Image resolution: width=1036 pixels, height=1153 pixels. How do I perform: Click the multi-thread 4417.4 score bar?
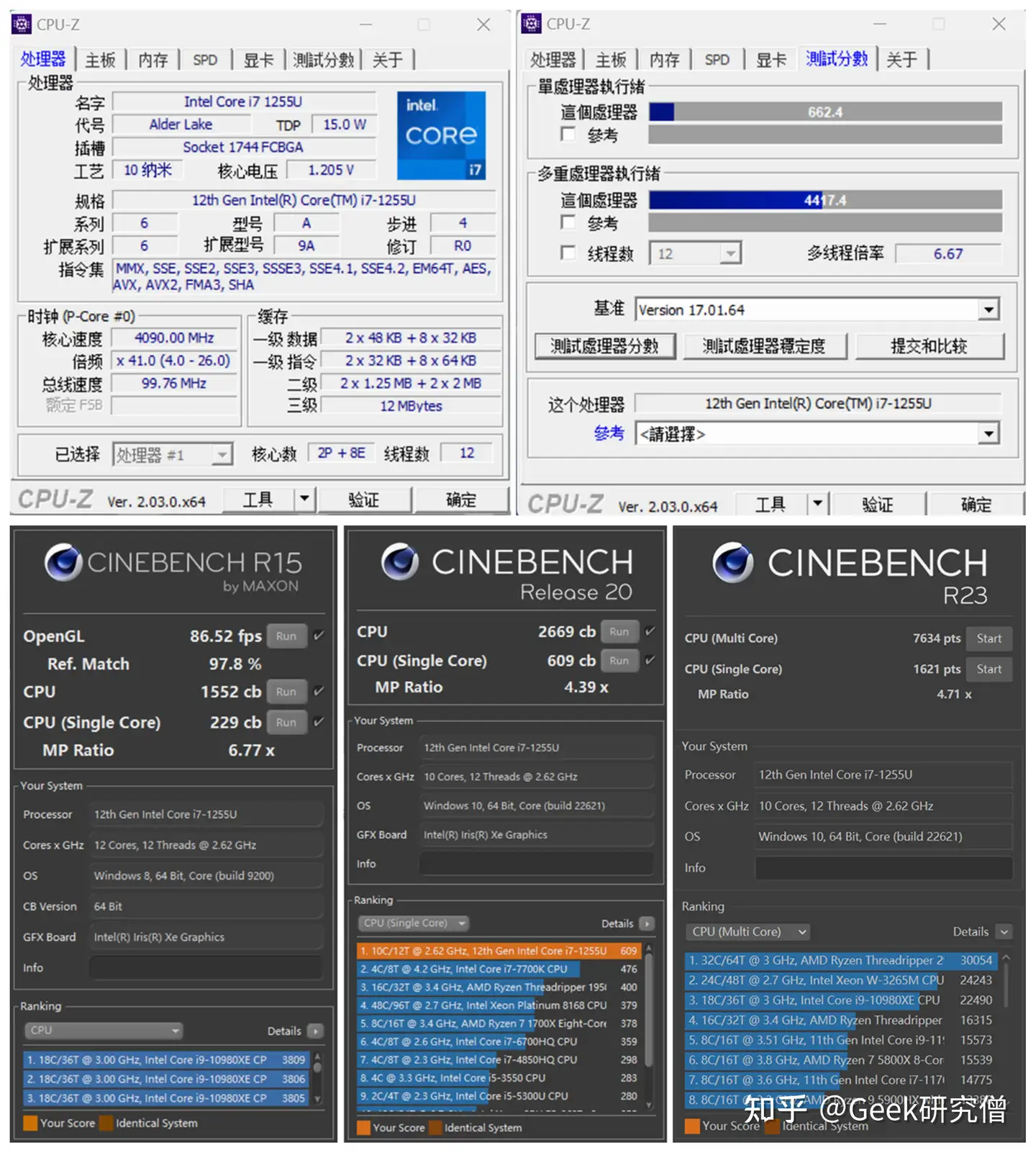coord(825,200)
